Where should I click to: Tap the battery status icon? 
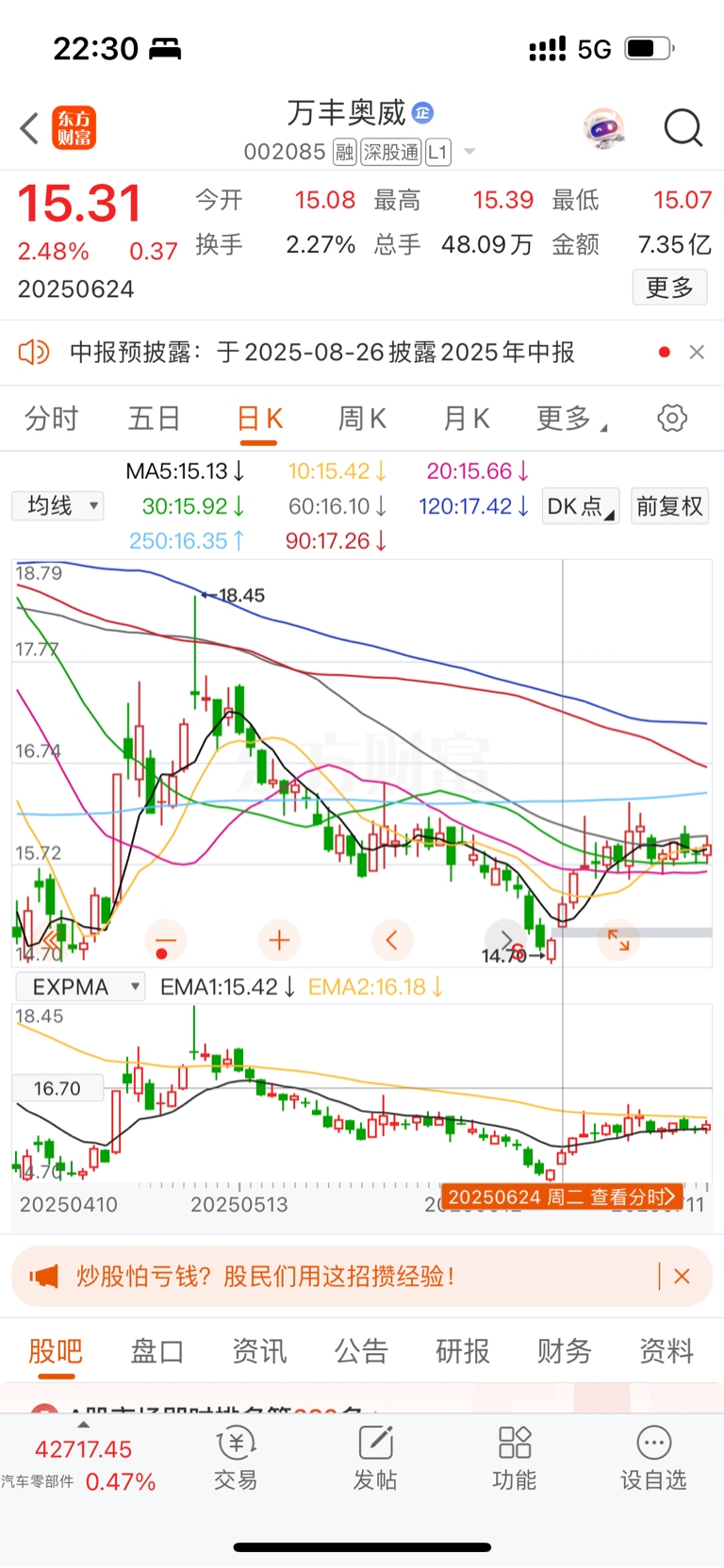click(650, 48)
